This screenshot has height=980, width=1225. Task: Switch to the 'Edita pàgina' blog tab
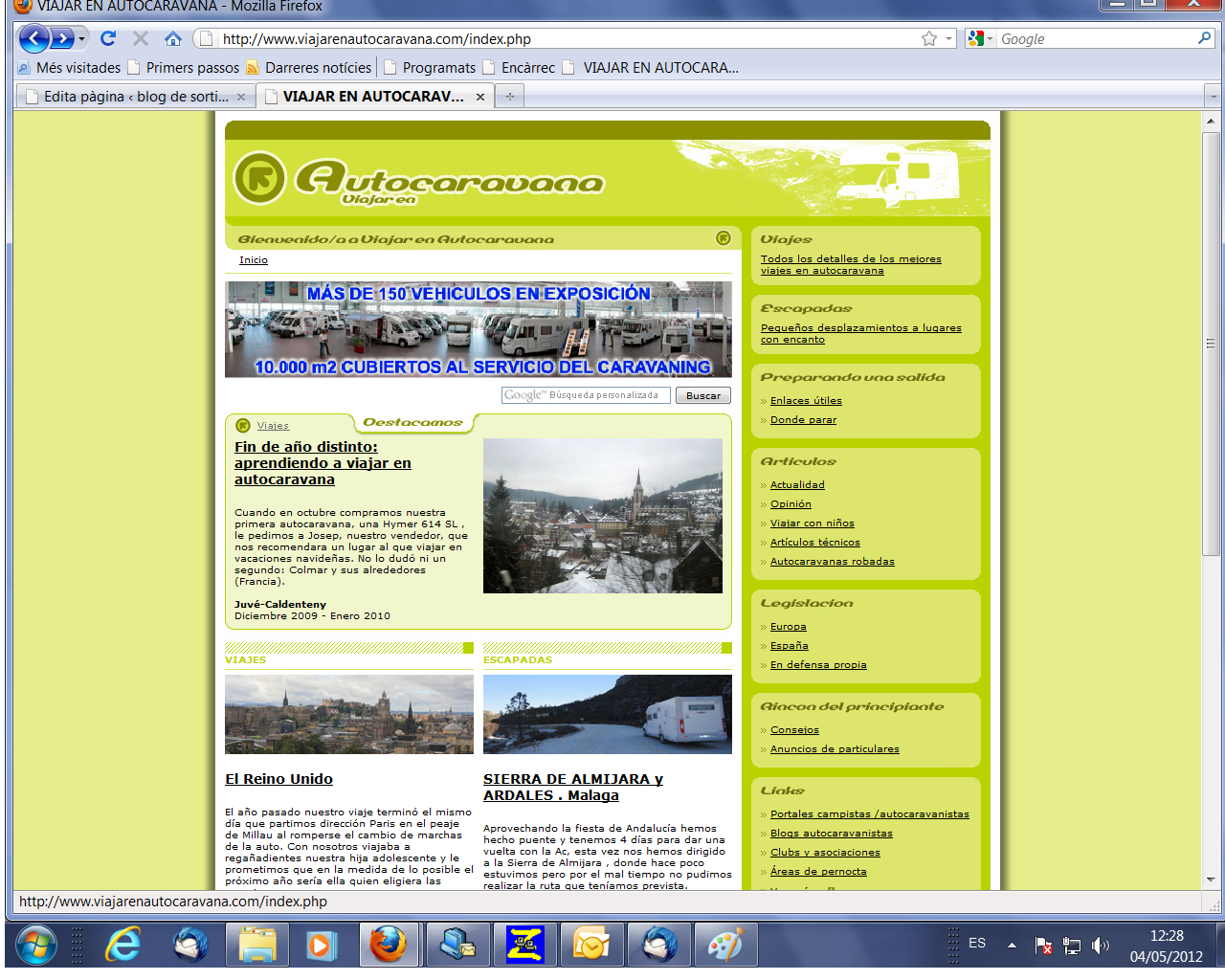click(x=134, y=96)
